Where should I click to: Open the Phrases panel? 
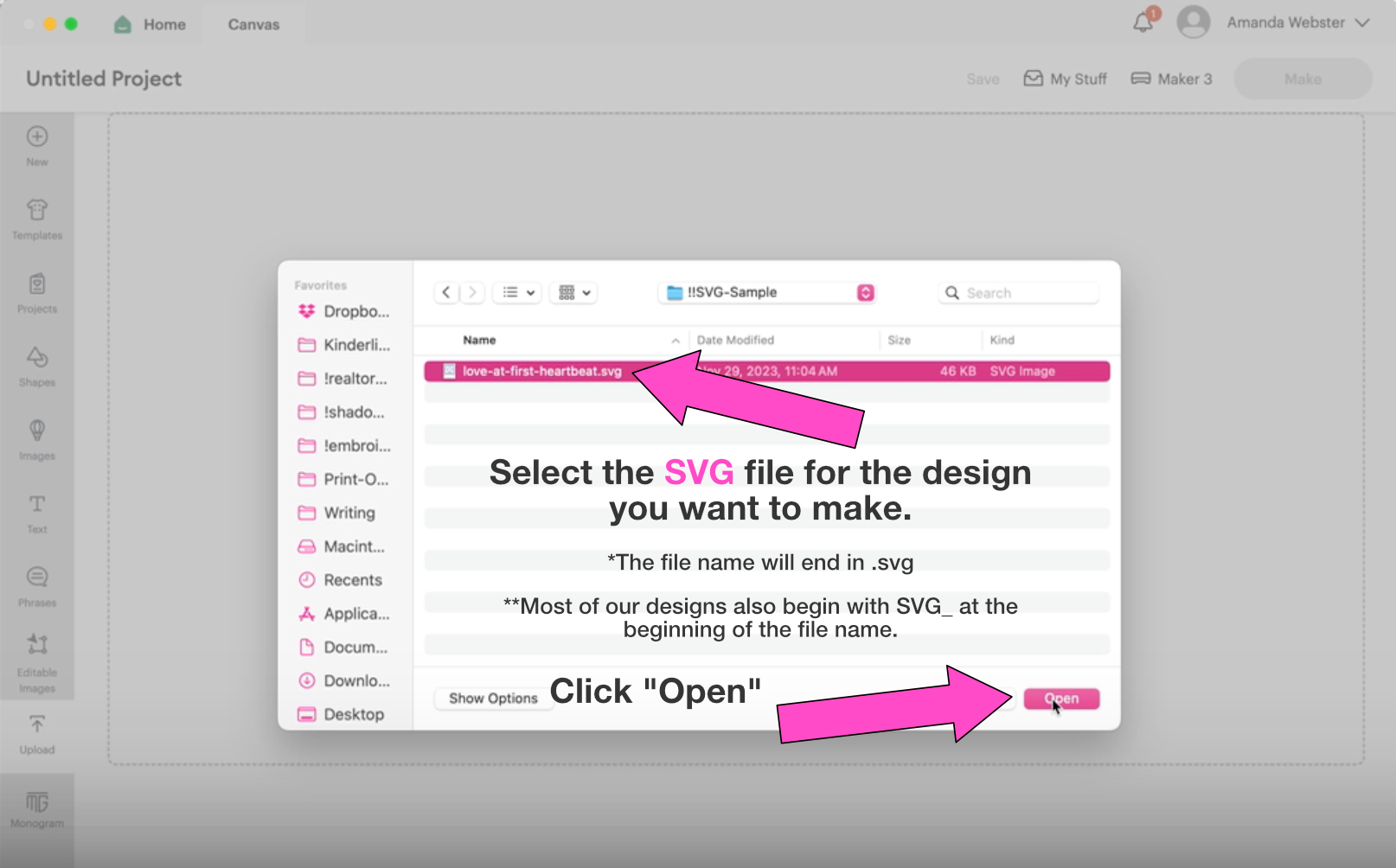37,586
